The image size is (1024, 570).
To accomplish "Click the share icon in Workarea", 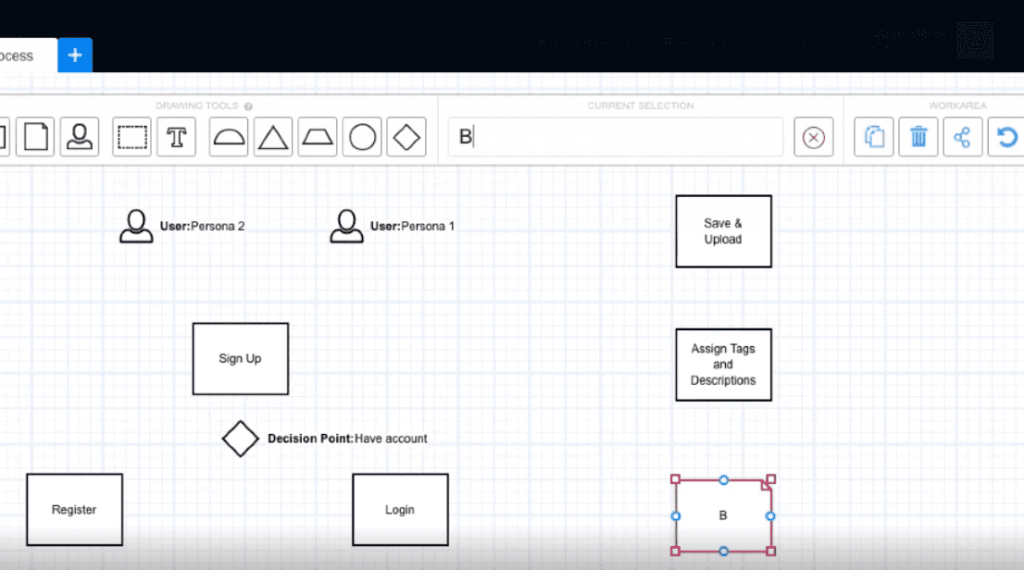I will (x=962, y=137).
